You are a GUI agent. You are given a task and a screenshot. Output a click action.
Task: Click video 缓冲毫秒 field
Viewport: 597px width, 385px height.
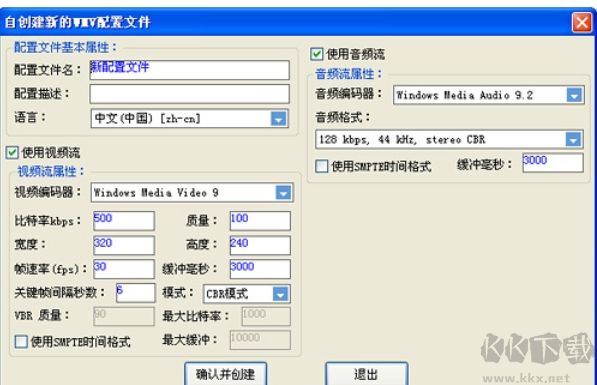(x=260, y=269)
